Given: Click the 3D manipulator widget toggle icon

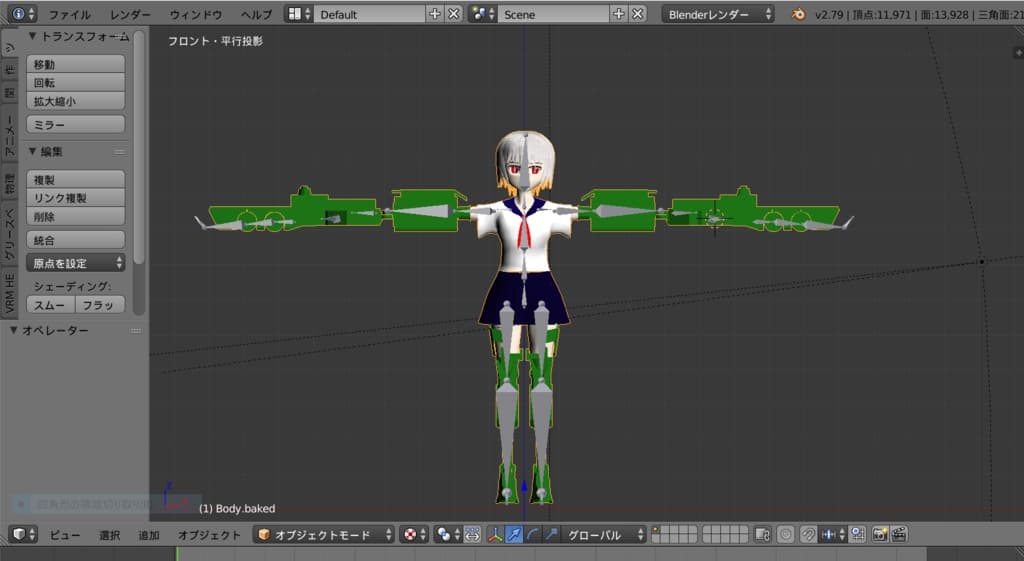Looking at the screenshot, I should (494, 535).
